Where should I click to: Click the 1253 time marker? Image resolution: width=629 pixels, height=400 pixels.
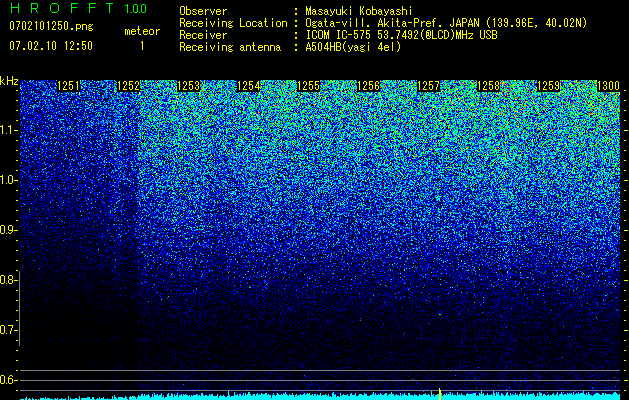click(189, 86)
